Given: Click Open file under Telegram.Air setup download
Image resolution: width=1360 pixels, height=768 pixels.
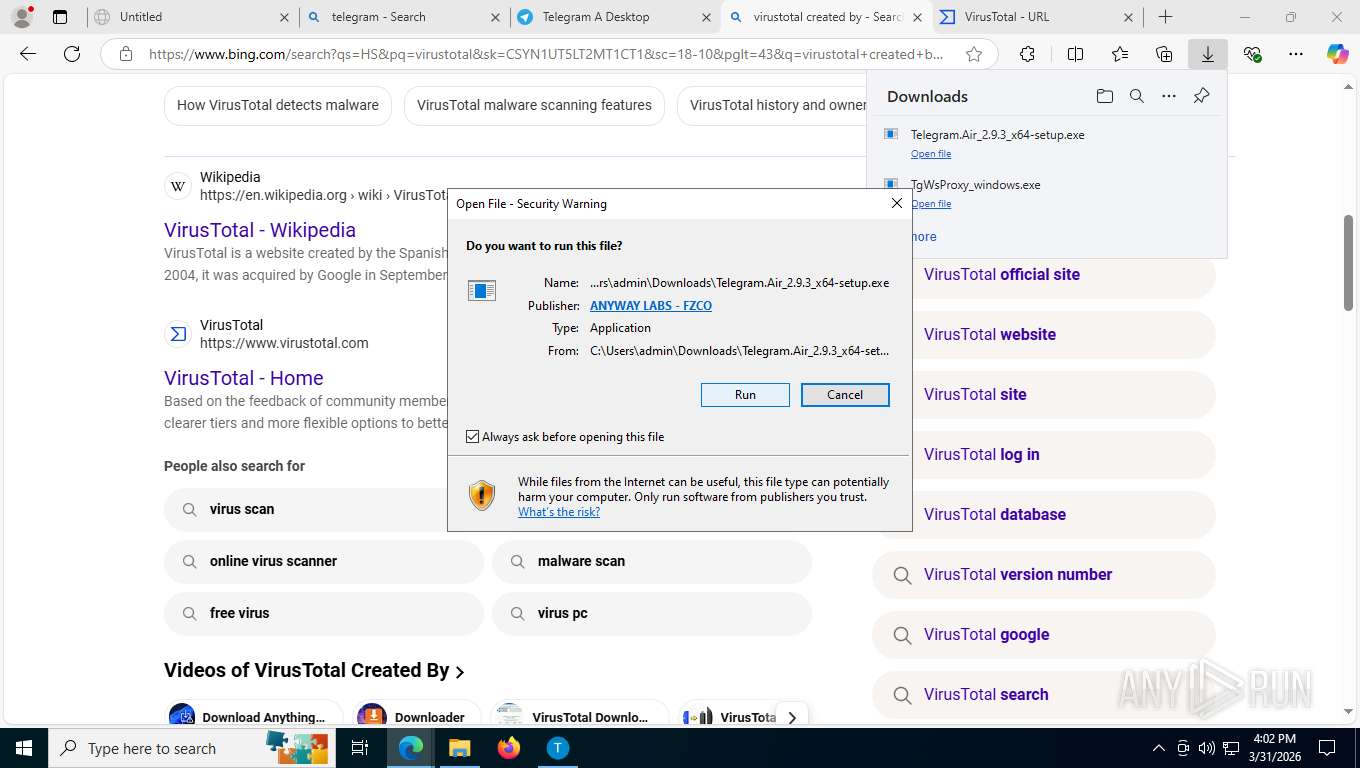Looking at the screenshot, I should [931, 154].
